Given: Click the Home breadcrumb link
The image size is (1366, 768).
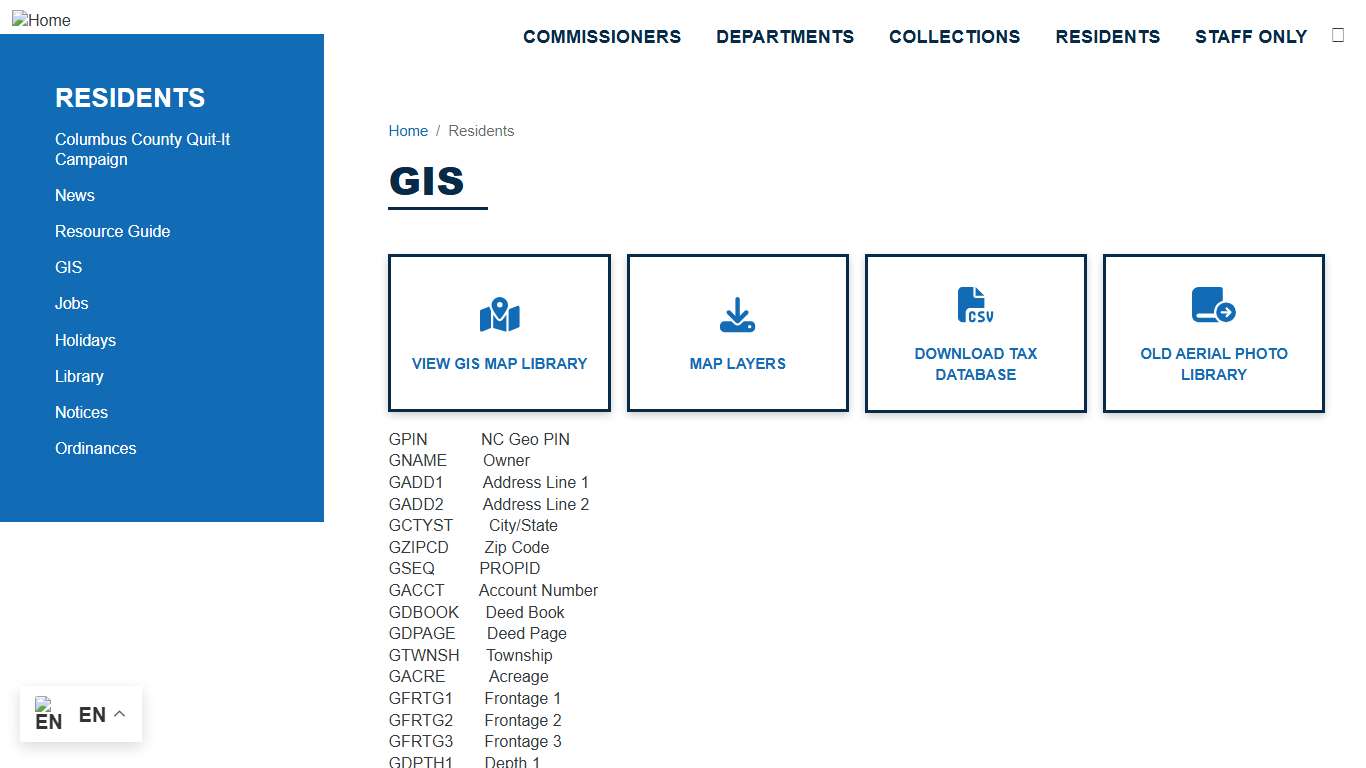Looking at the screenshot, I should [x=408, y=131].
